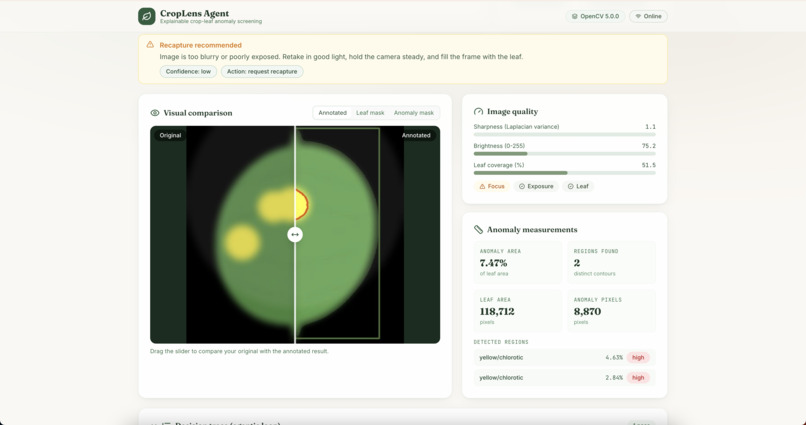Click the high badge on the 2.84% row
Viewport: 806px width, 425px height.
pyautogui.click(x=638, y=378)
